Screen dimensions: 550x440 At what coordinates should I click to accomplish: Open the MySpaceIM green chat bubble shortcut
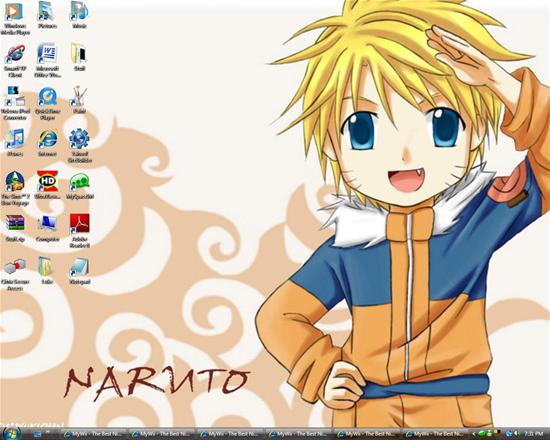[x=80, y=185]
